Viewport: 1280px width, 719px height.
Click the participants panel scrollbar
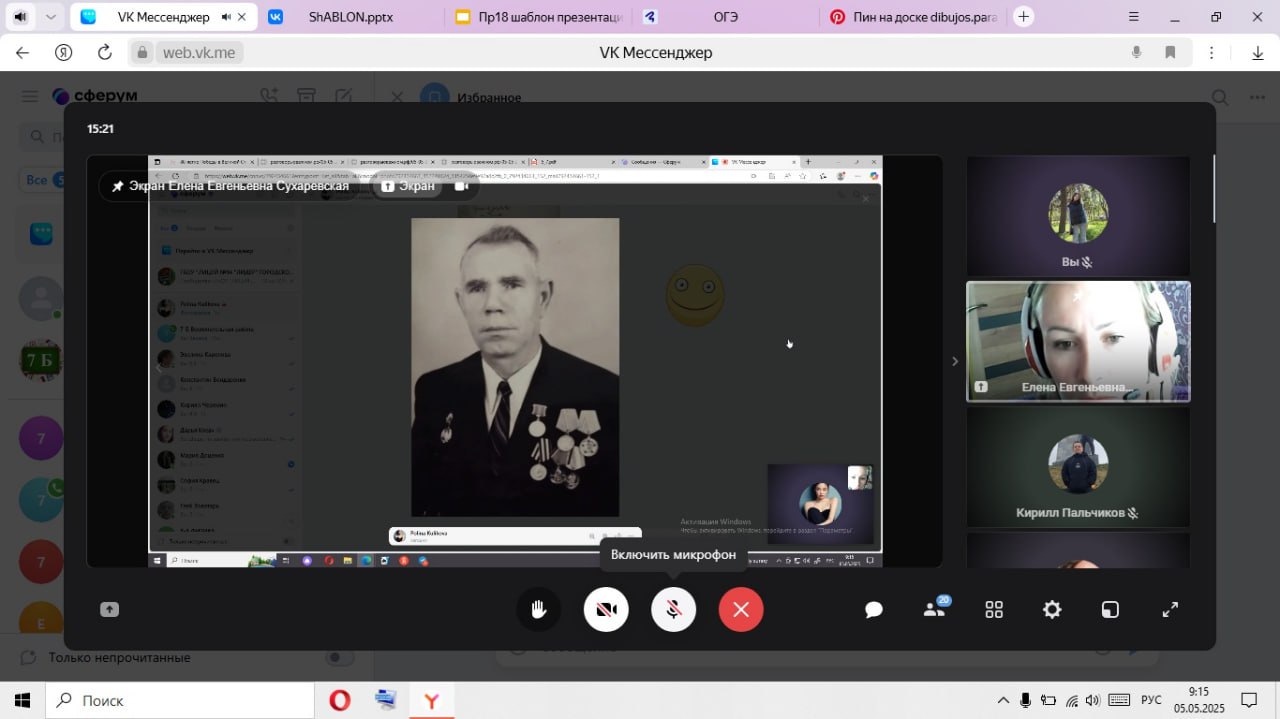pyautogui.click(x=1215, y=188)
